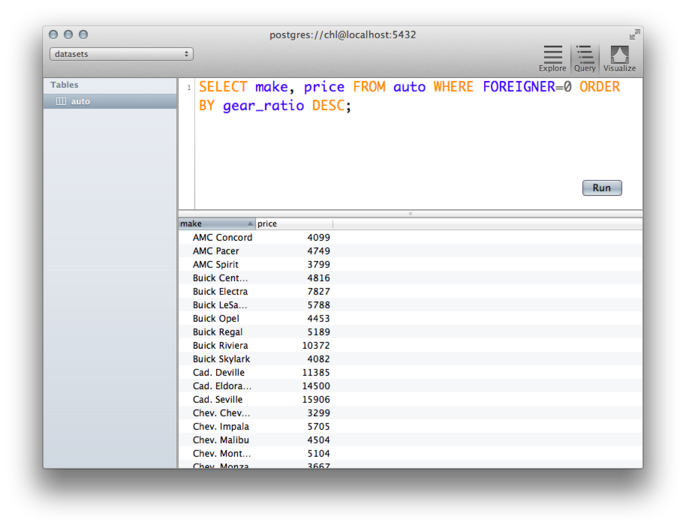Sort results by price column header
Image resolution: width=686 pixels, height=528 pixels.
point(293,224)
